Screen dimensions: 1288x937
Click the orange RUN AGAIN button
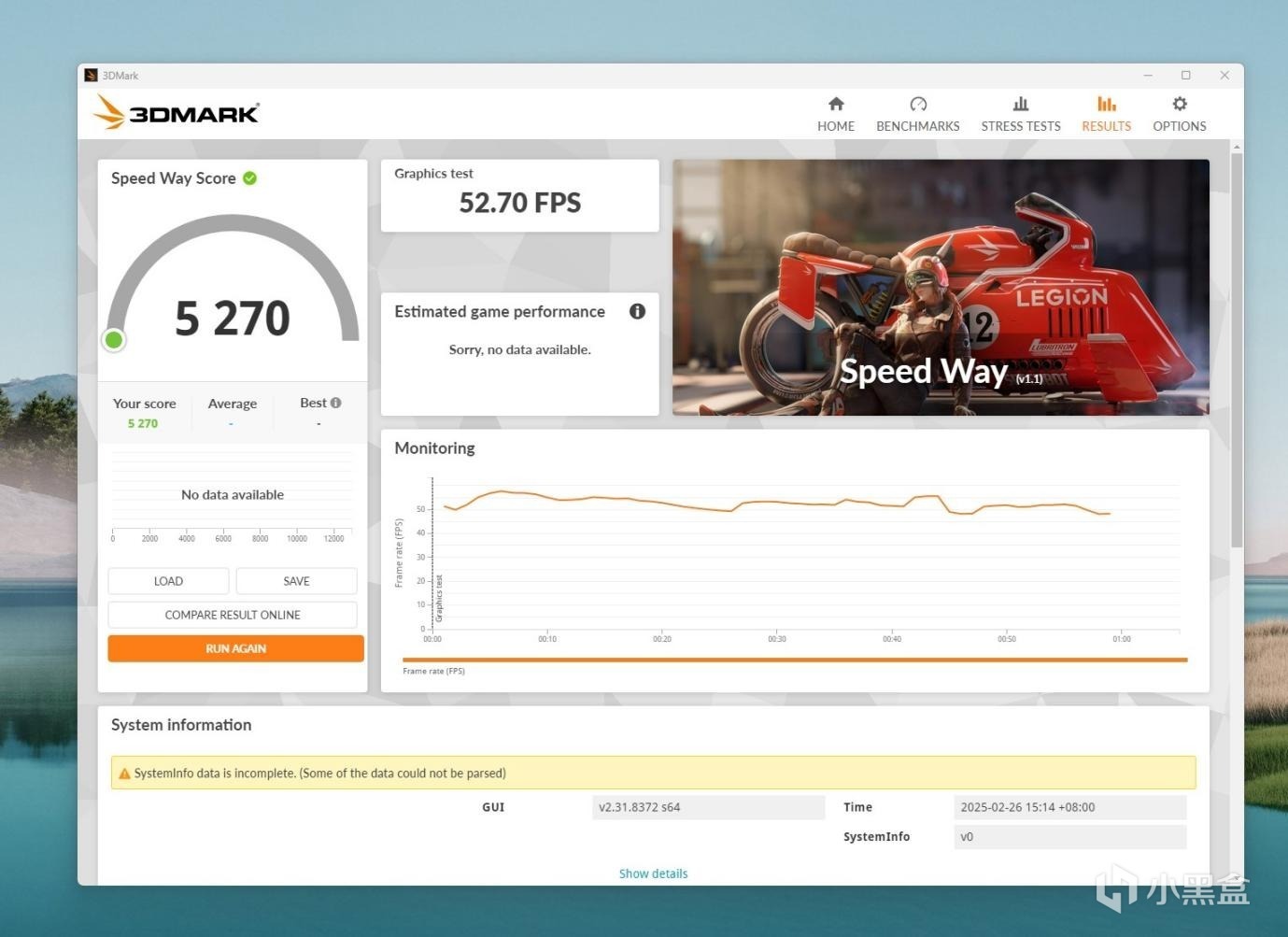click(x=235, y=648)
